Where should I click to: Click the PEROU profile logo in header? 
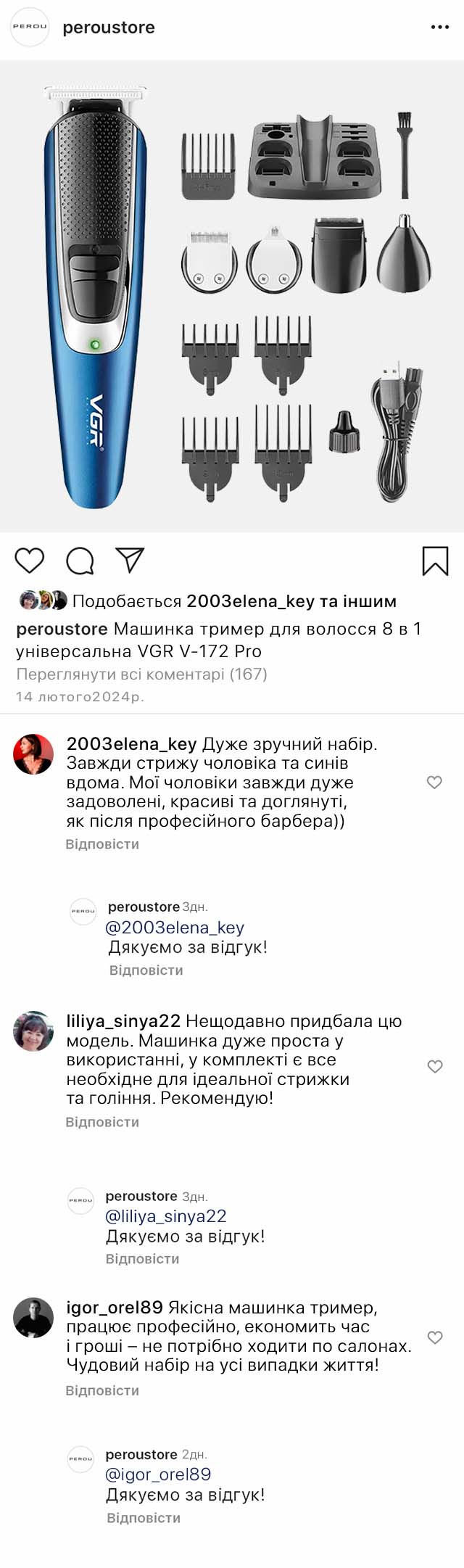pyautogui.click(x=30, y=28)
